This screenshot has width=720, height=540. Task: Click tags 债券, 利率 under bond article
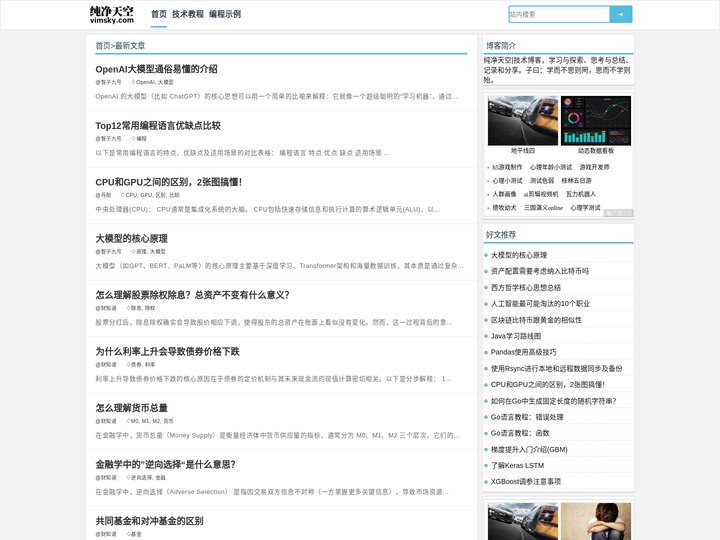click(x=141, y=365)
